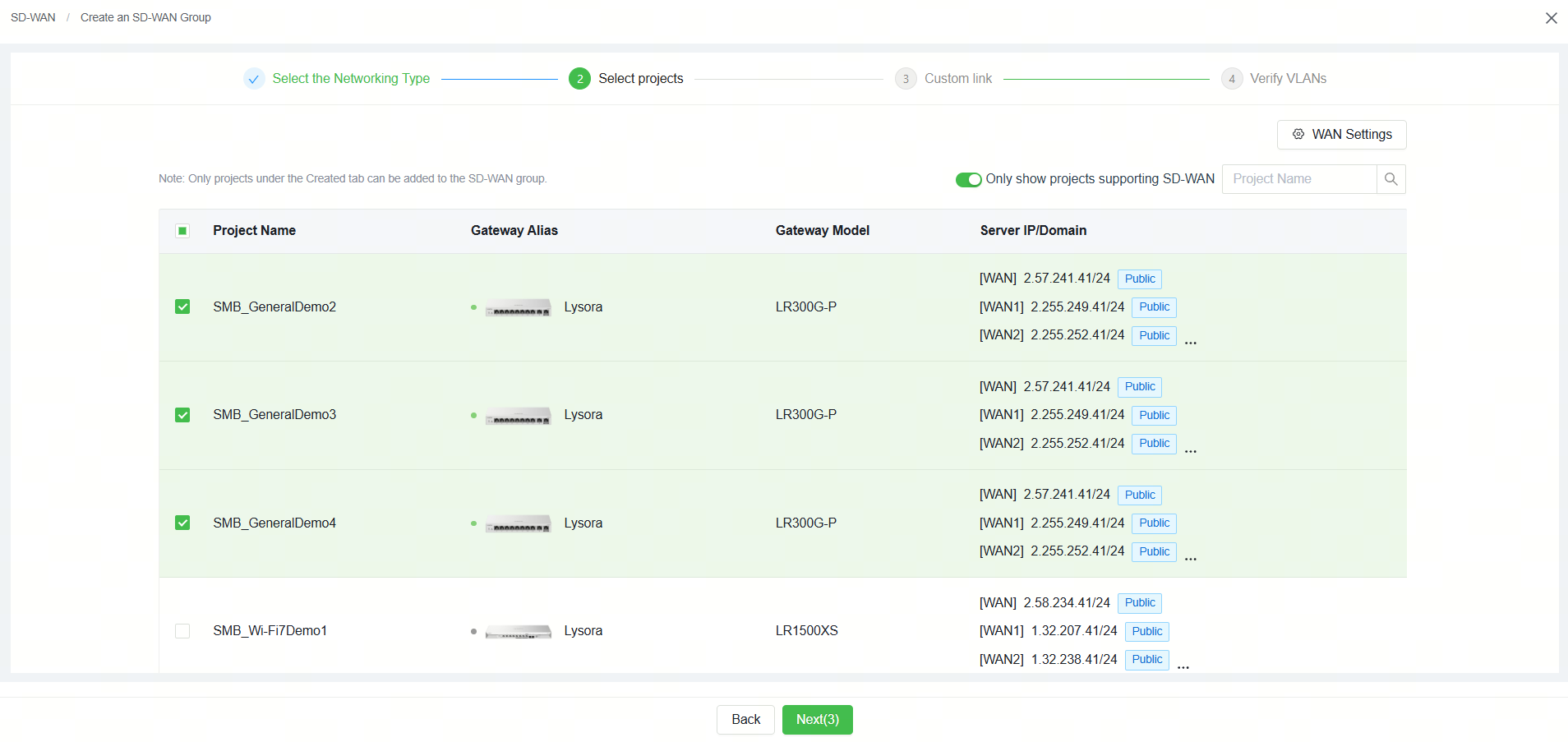Click the completed step checkmark icon
Image resolution: width=1568 pixels, height=742 pixels.
254,79
